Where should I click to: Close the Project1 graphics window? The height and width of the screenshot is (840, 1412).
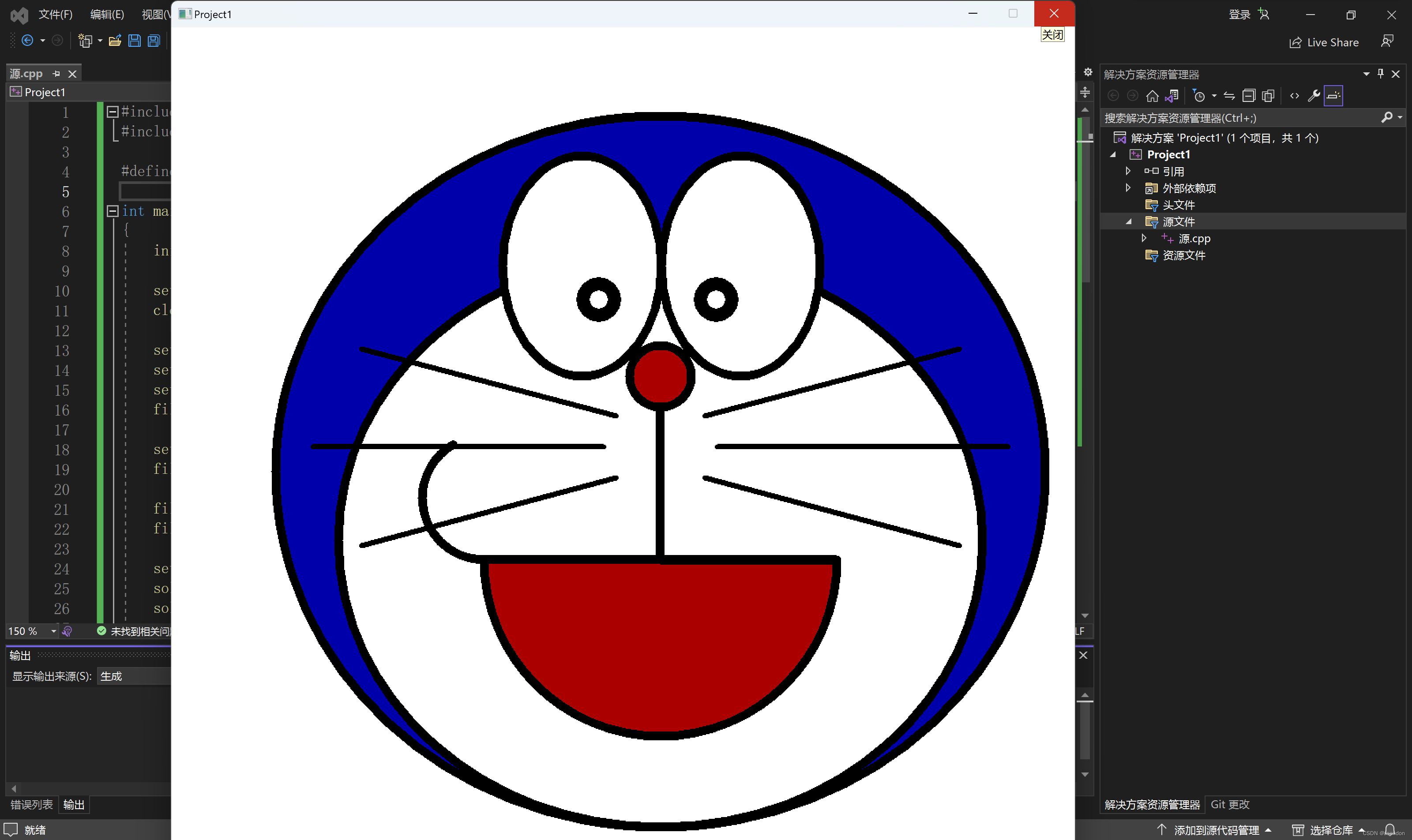pyautogui.click(x=1054, y=14)
